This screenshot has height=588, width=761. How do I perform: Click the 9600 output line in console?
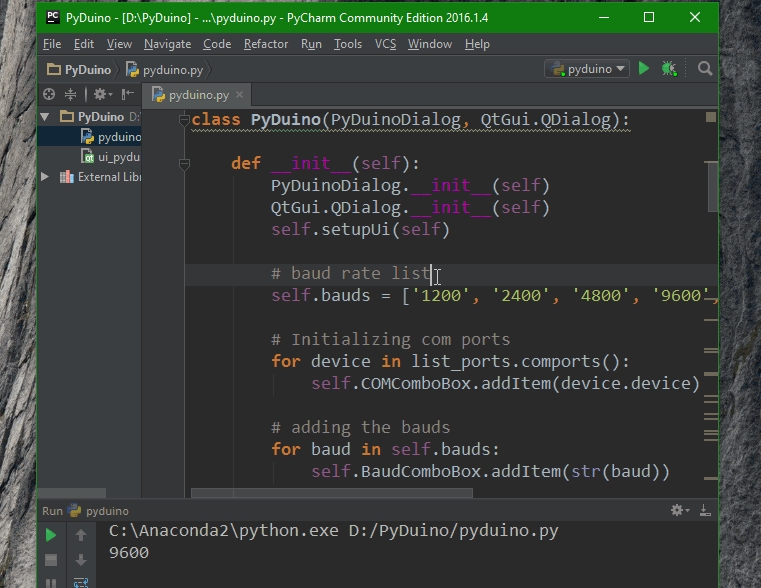click(x=129, y=553)
